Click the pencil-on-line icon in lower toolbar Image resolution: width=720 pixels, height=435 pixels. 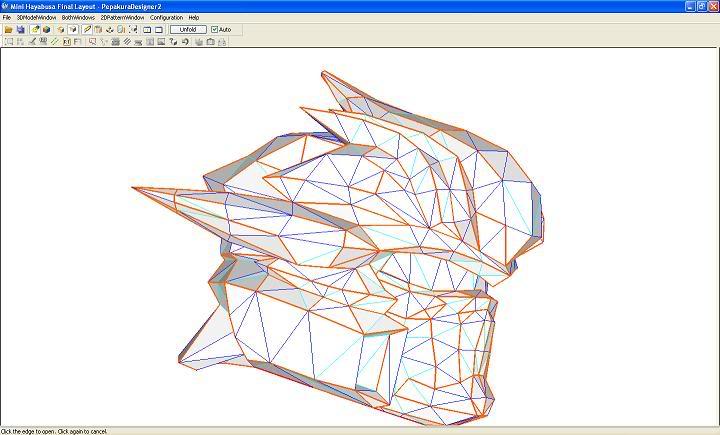(32, 42)
